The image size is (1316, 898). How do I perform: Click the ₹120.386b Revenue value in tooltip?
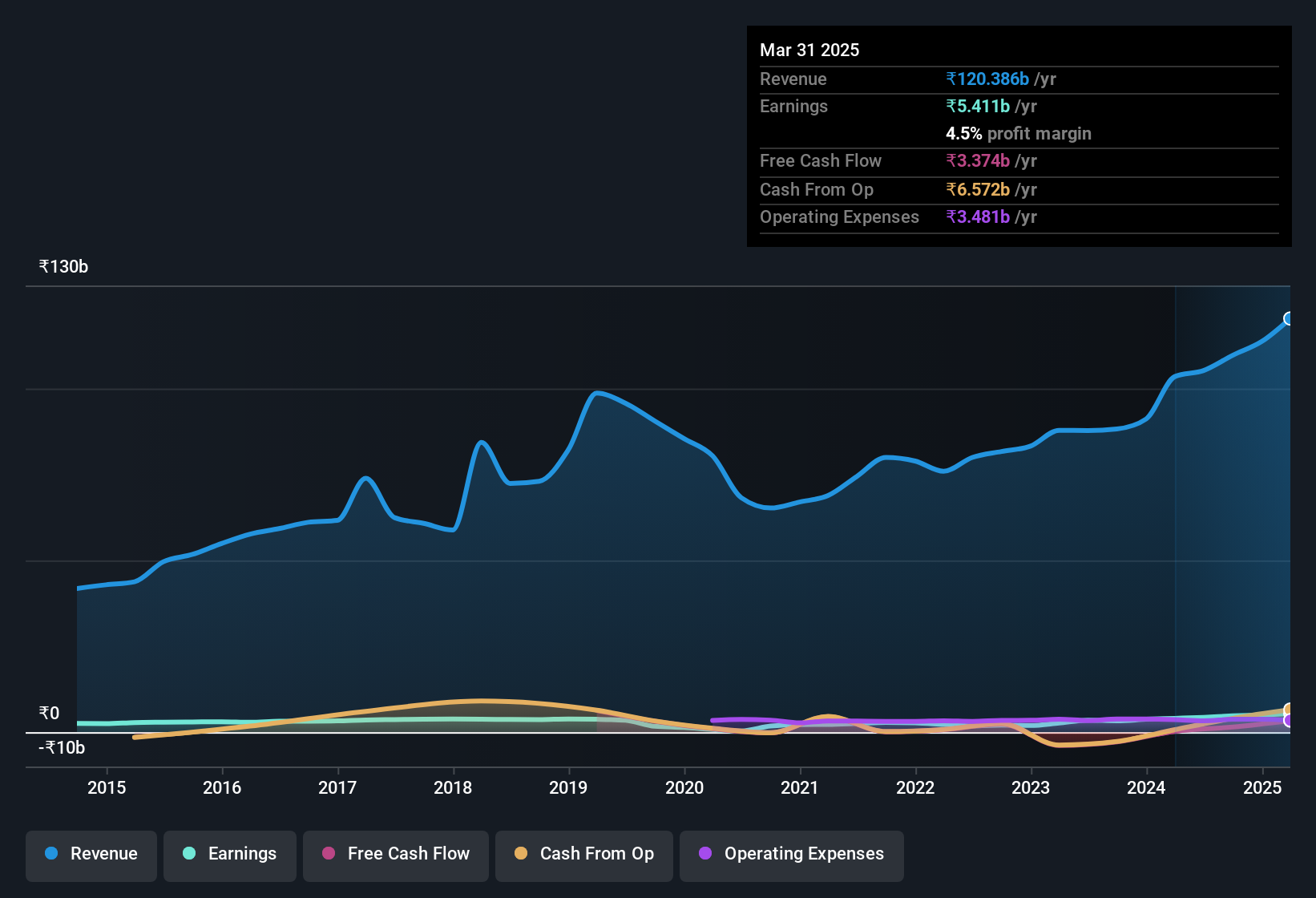987,79
